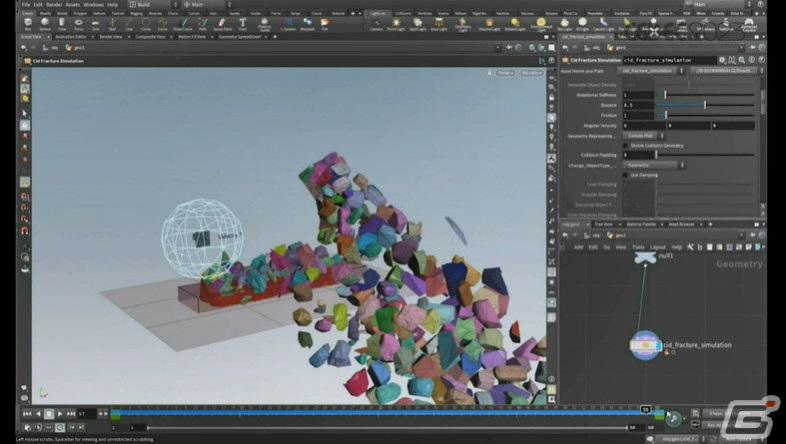Click the cid_fracture_simulation node icon
This screenshot has width=786, height=444.
[x=645, y=345]
